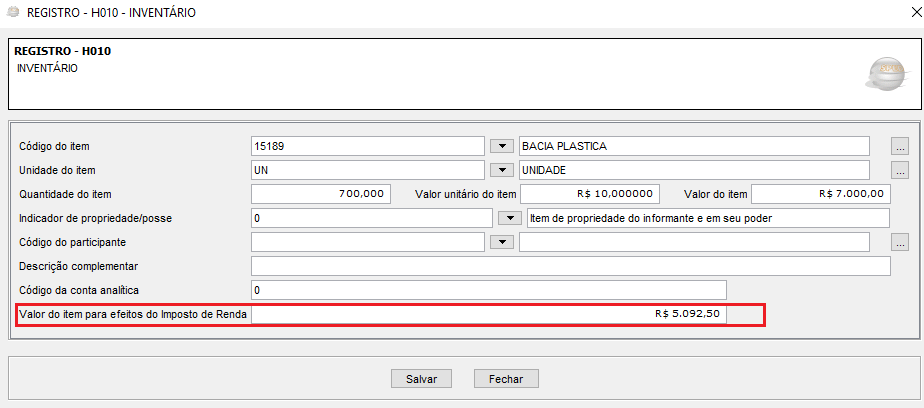The image size is (924, 408).
Task: Click the Fechar button
Action: (x=506, y=379)
